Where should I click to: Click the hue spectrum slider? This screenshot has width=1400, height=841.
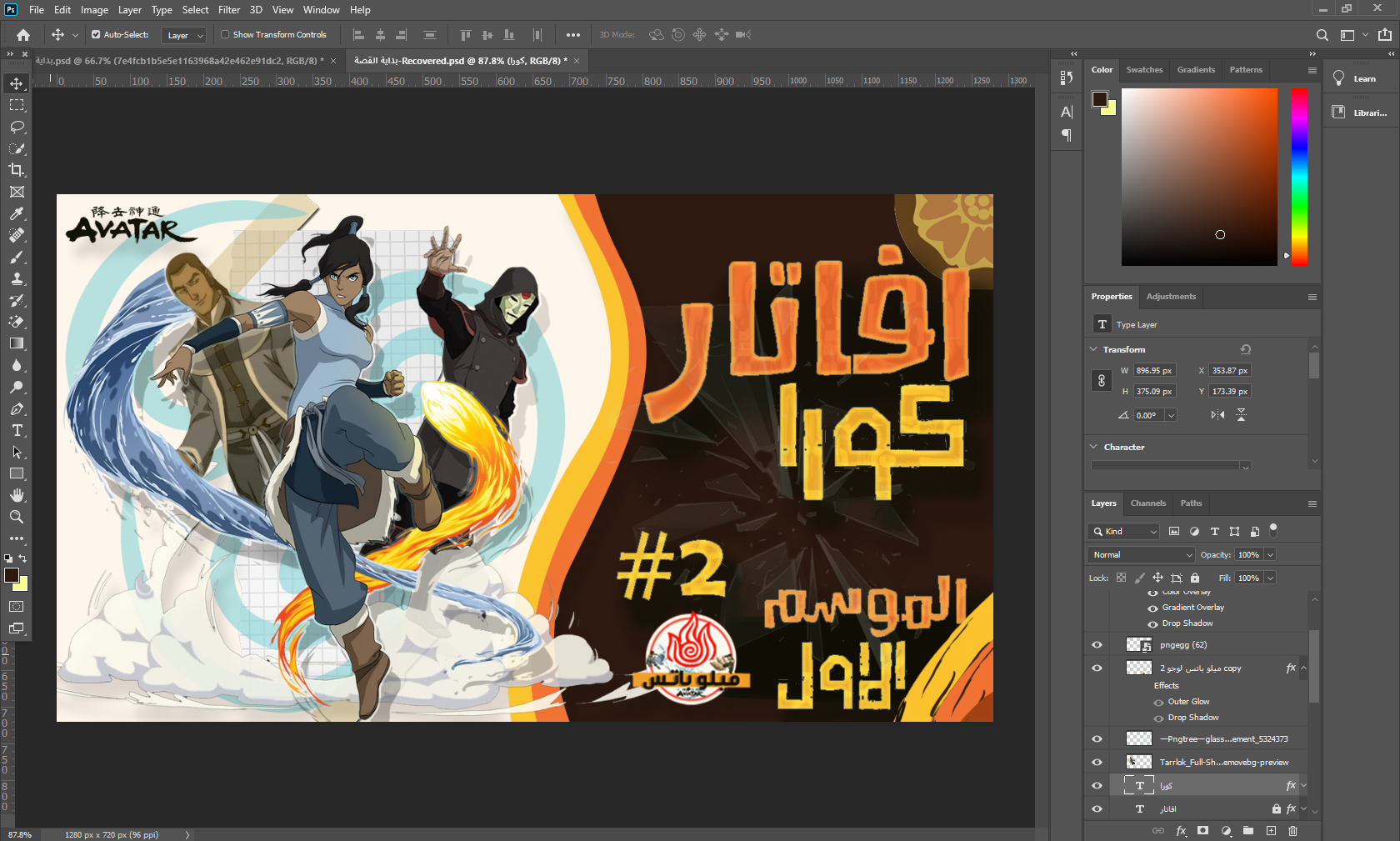(x=1299, y=178)
